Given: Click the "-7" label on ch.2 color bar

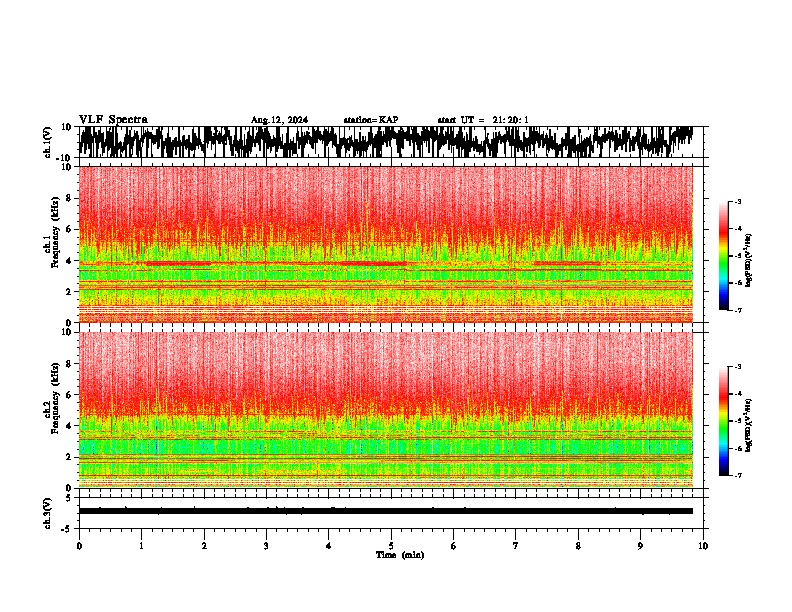Looking at the screenshot, I should point(737,475).
